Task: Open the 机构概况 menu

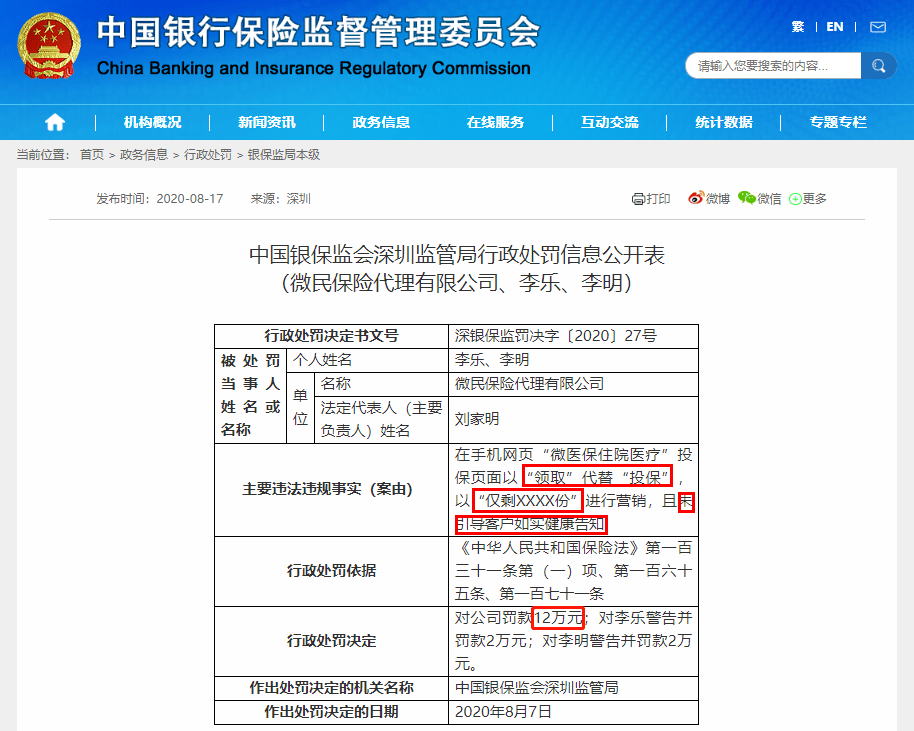Action: pos(153,122)
